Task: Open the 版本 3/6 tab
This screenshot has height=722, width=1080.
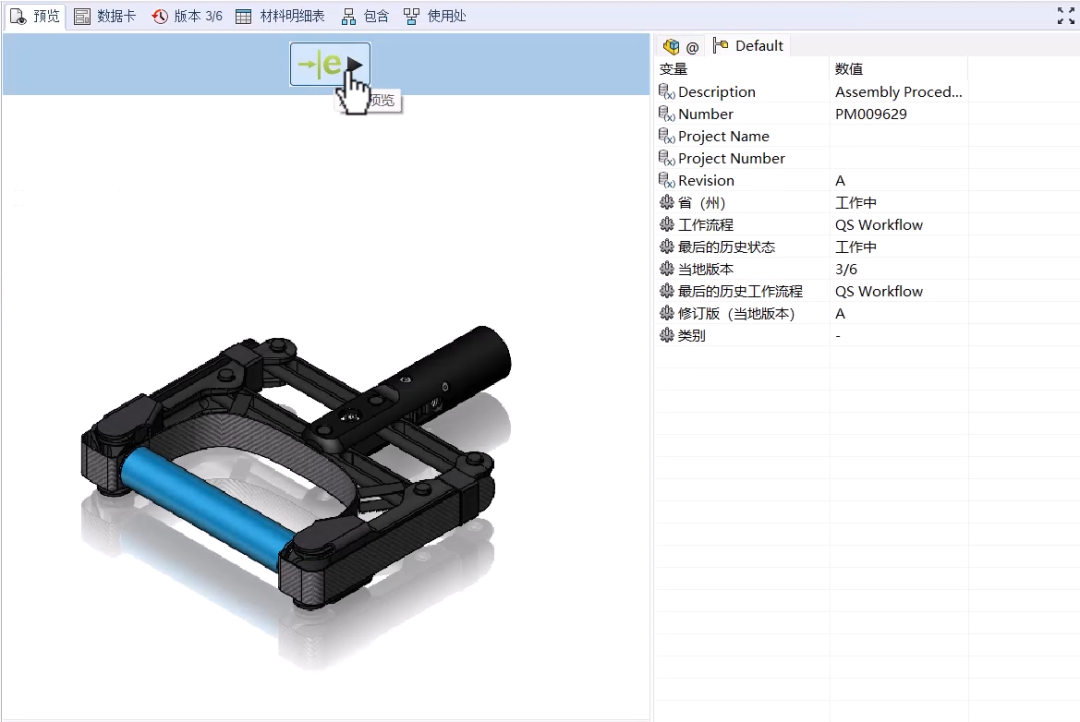Action: click(187, 16)
